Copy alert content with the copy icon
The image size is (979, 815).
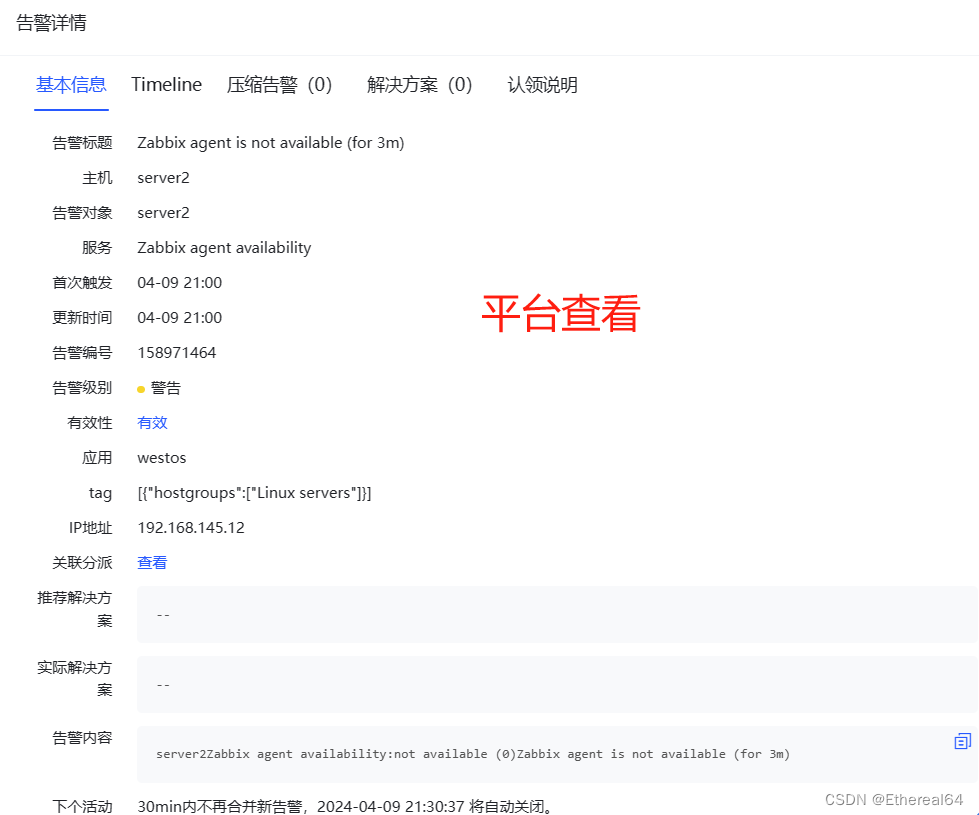pyautogui.click(x=962, y=741)
